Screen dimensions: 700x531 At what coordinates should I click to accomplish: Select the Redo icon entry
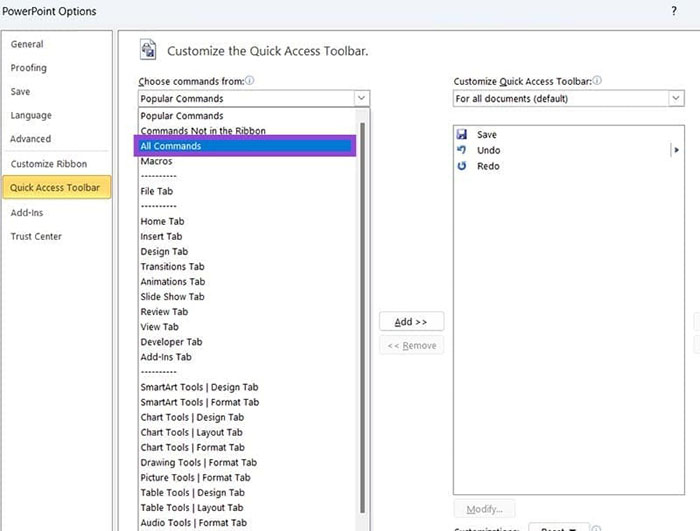pyautogui.click(x=462, y=166)
